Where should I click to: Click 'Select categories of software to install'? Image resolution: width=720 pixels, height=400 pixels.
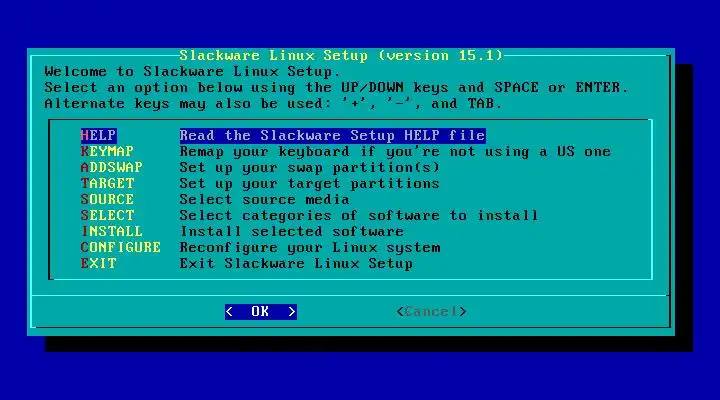359,215
